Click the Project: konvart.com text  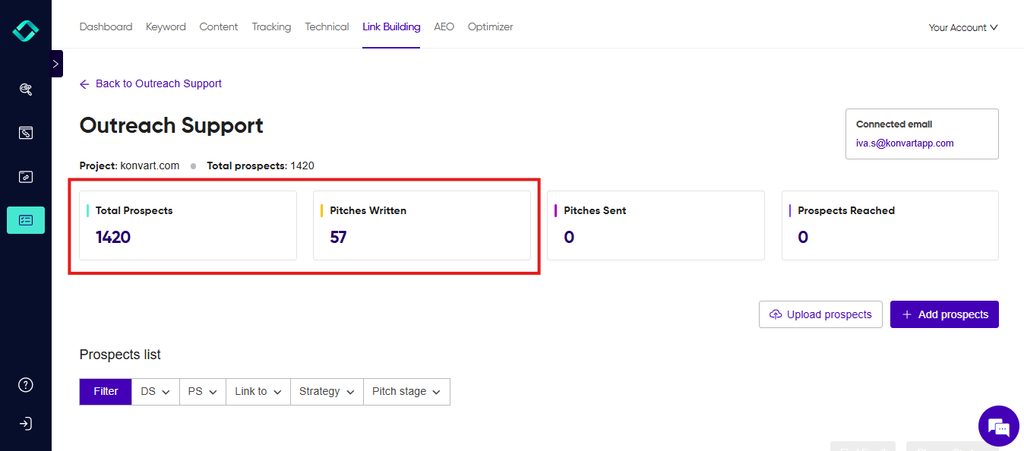tap(129, 166)
